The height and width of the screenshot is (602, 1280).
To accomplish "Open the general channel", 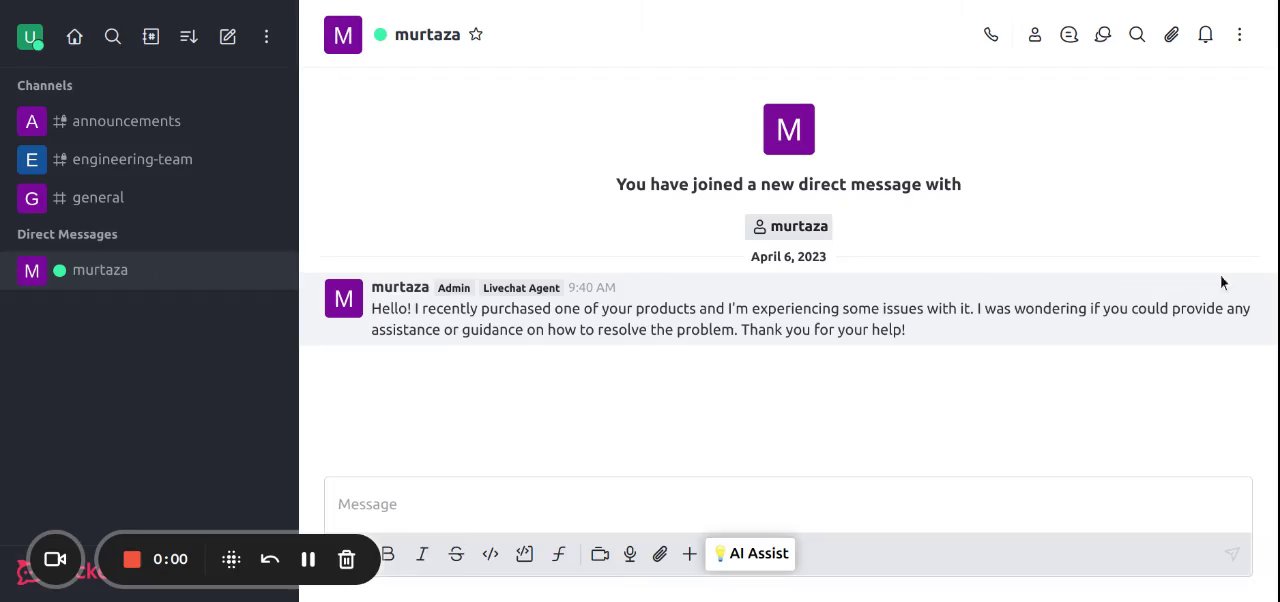I will click(98, 198).
